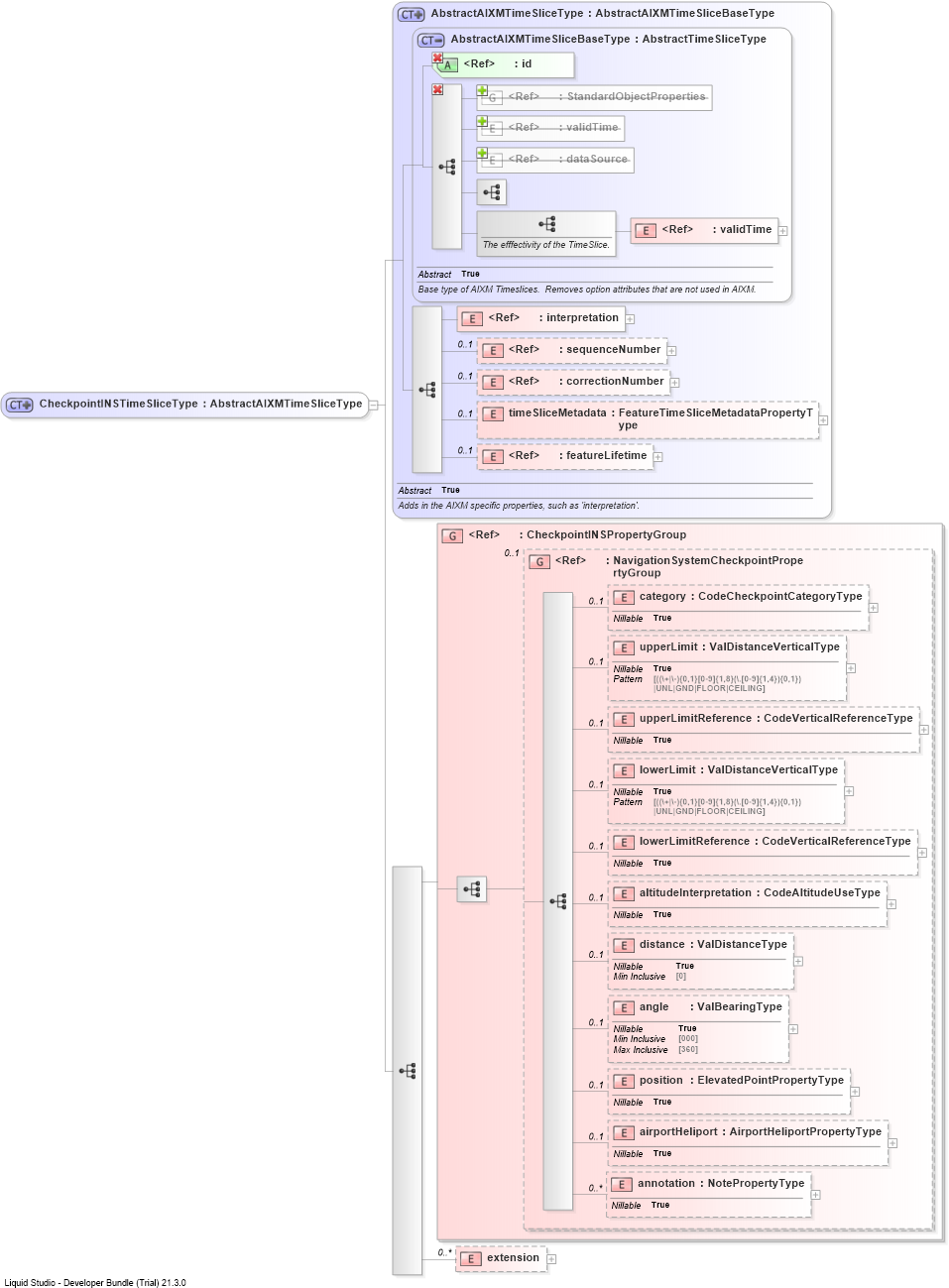
Task: Expand the category element
Action: coord(874,608)
